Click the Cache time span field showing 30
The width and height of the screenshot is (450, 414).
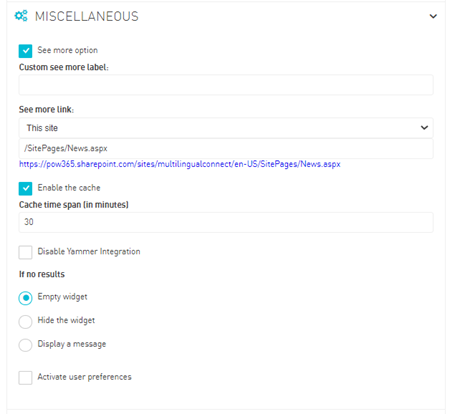(x=226, y=222)
